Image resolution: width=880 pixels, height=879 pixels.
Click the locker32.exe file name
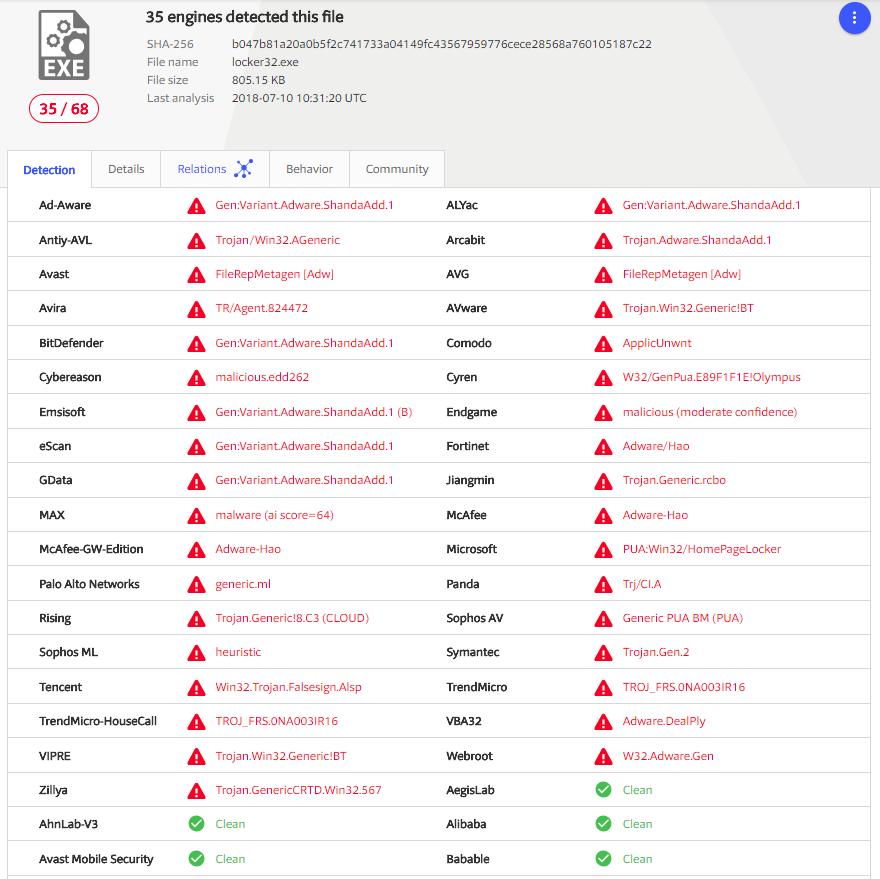(265, 62)
